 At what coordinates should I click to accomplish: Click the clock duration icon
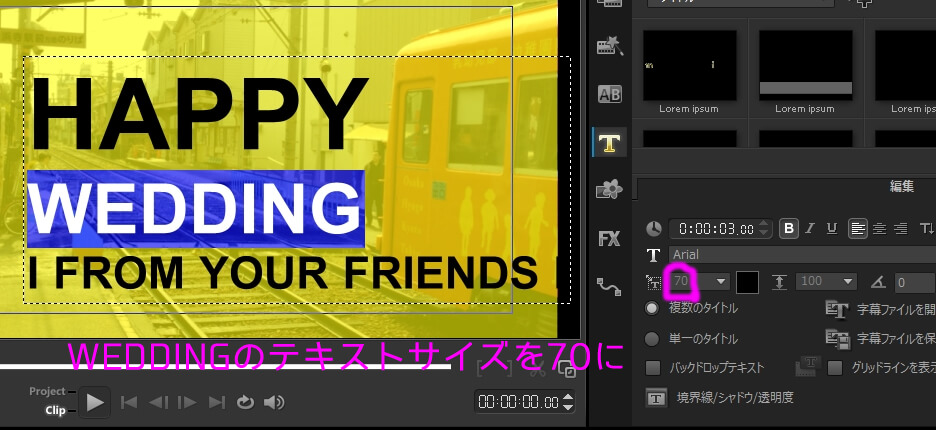point(654,229)
